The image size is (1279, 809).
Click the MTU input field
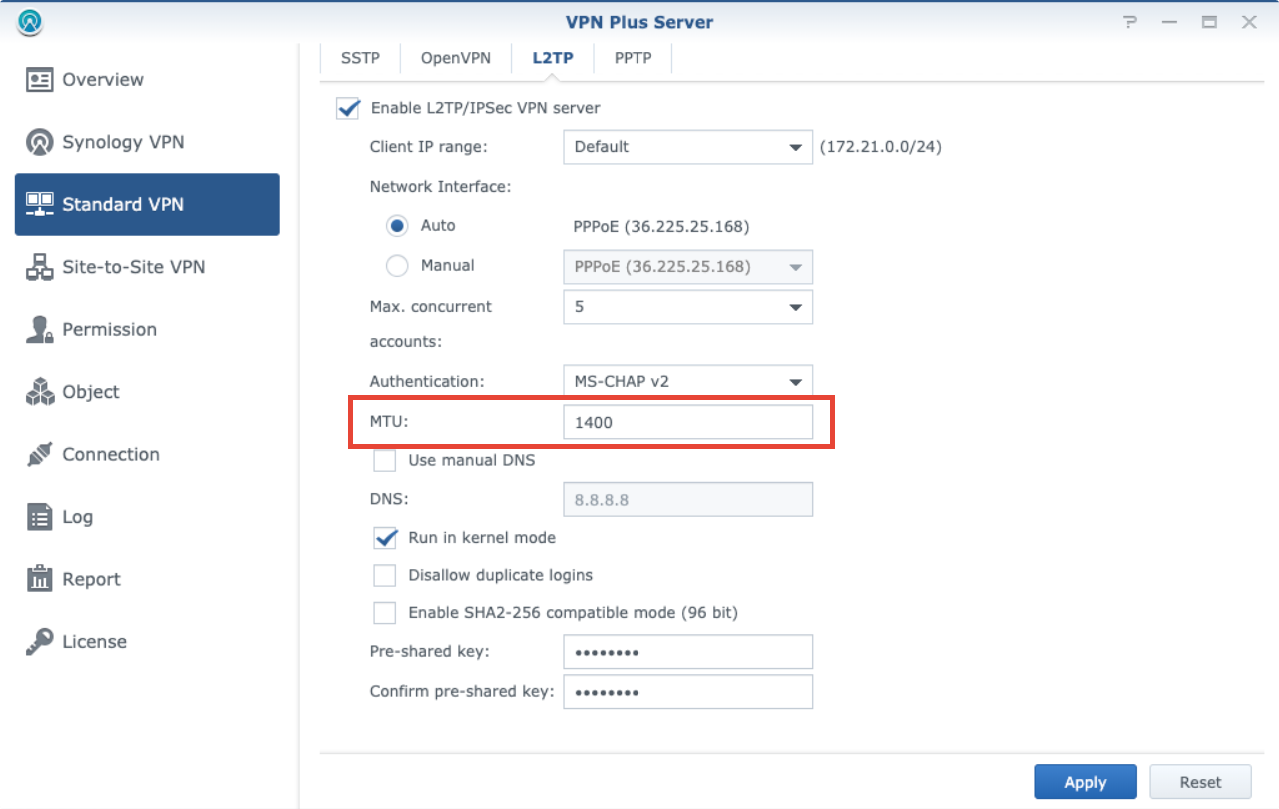[x=687, y=422]
